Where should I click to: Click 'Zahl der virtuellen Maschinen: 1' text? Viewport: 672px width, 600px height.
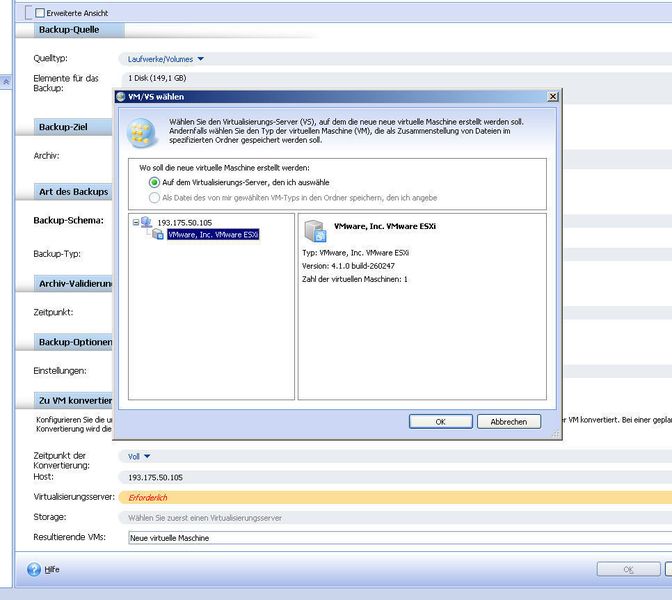(355, 279)
